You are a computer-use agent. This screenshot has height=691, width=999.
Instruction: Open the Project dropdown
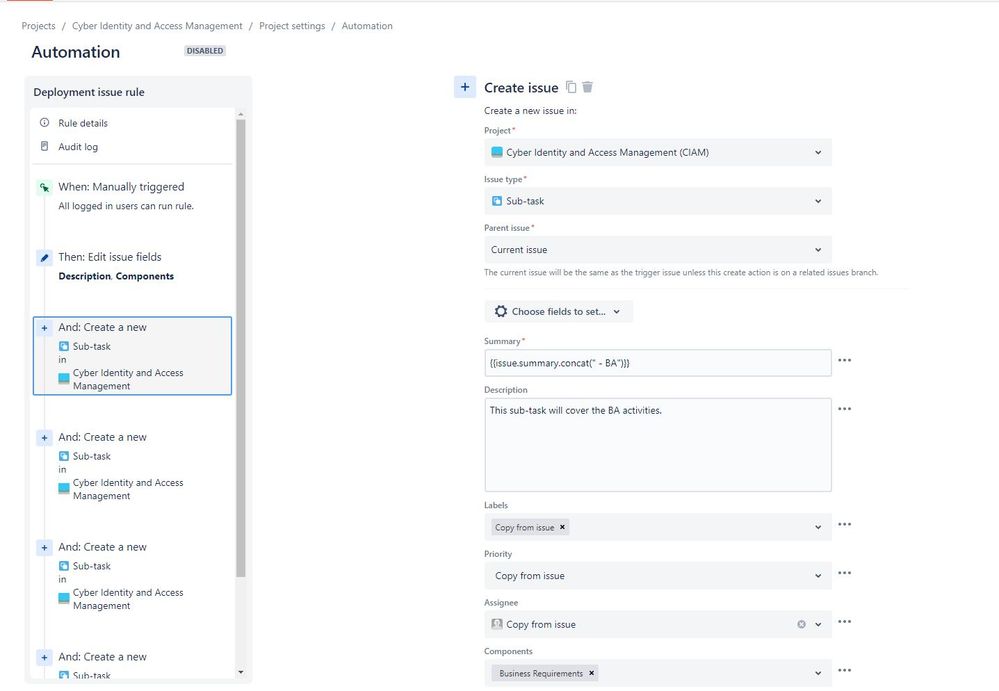[658, 152]
